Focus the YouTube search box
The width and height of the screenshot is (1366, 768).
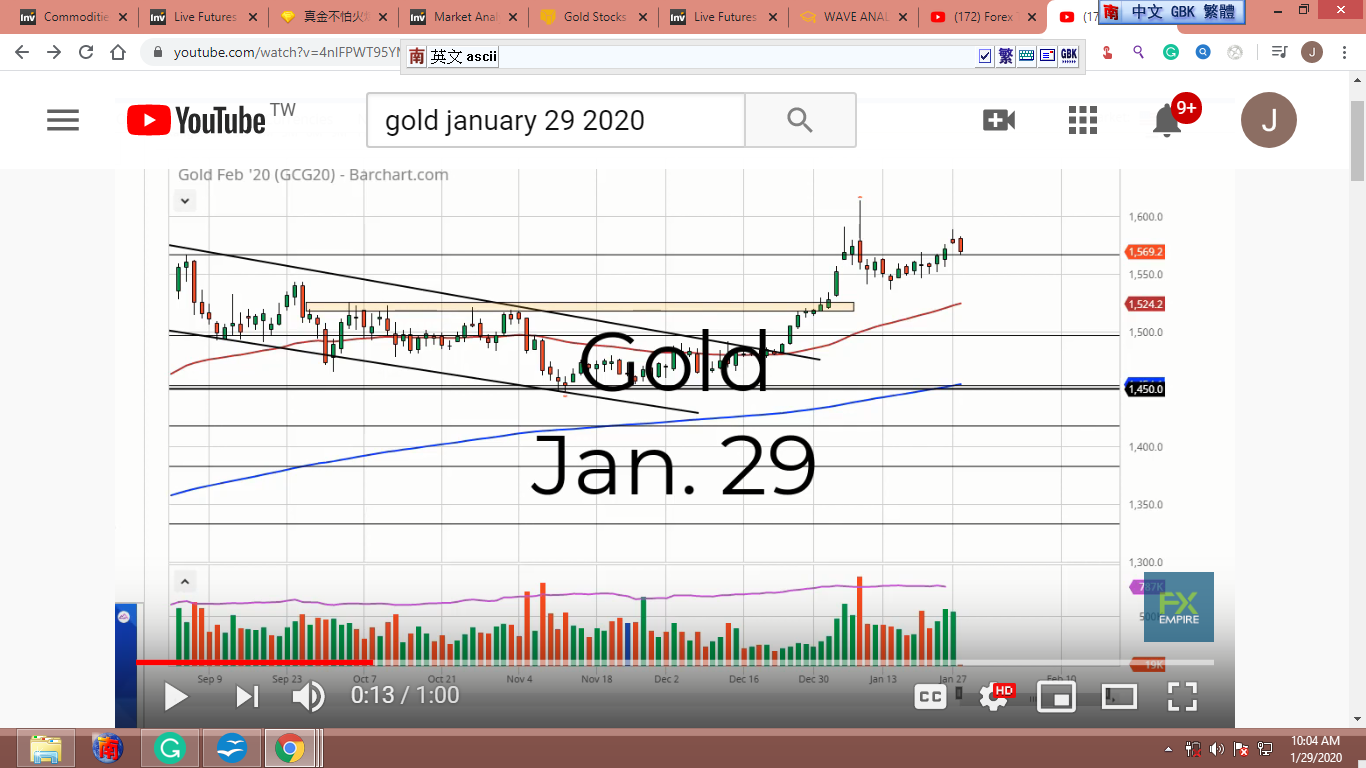pyautogui.click(x=556, y=120)
